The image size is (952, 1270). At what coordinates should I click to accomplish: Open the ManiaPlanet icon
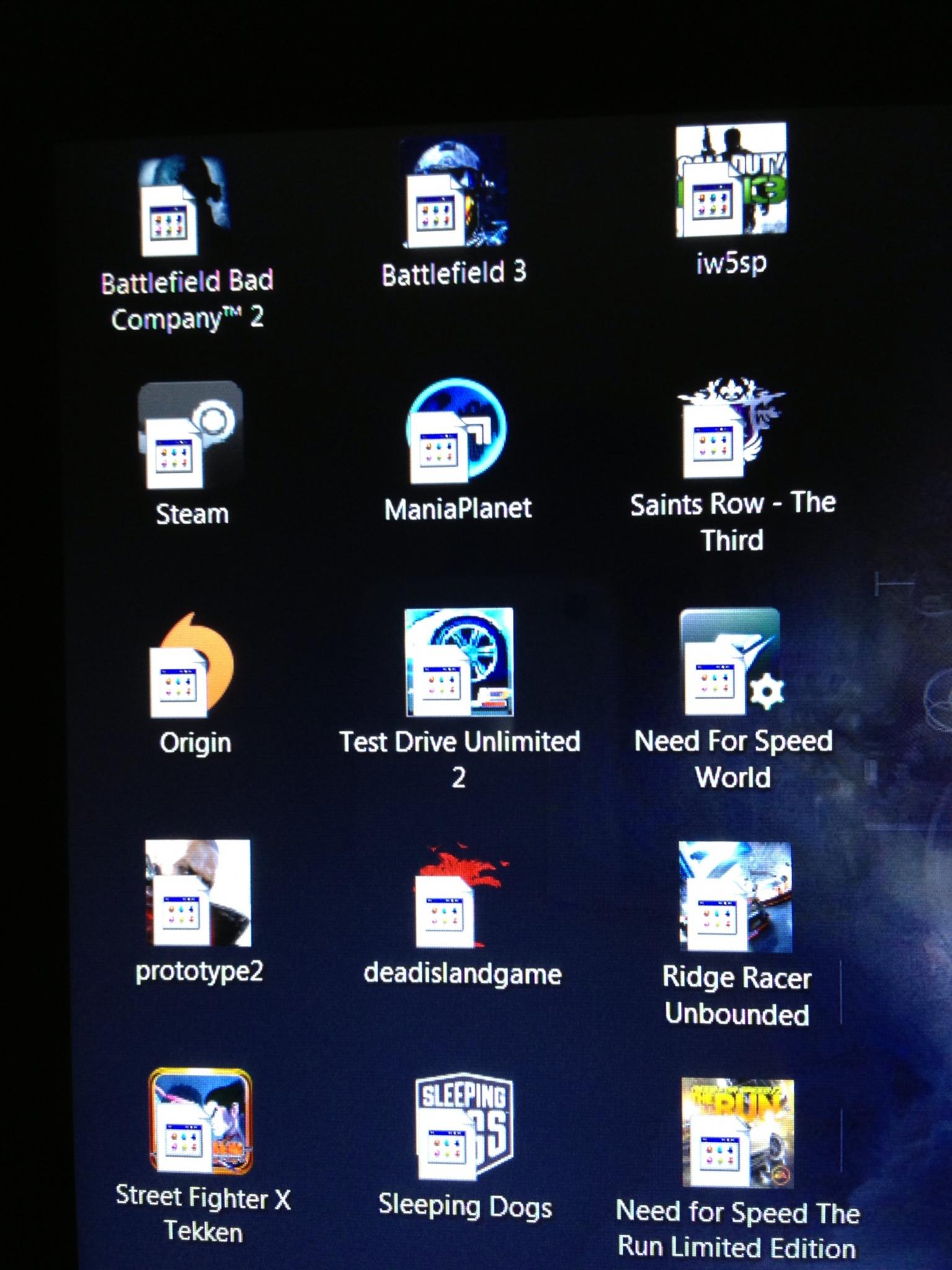[x=456, y=431]
